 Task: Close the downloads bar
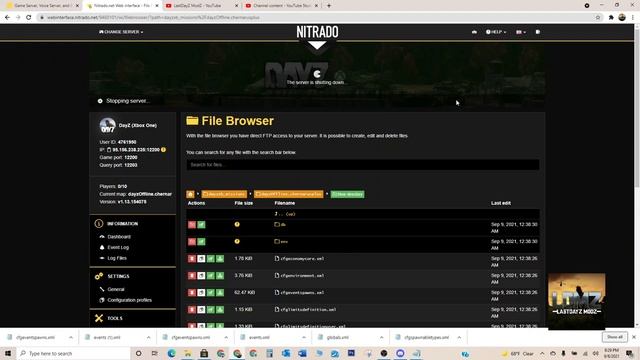tap(634, 337)
